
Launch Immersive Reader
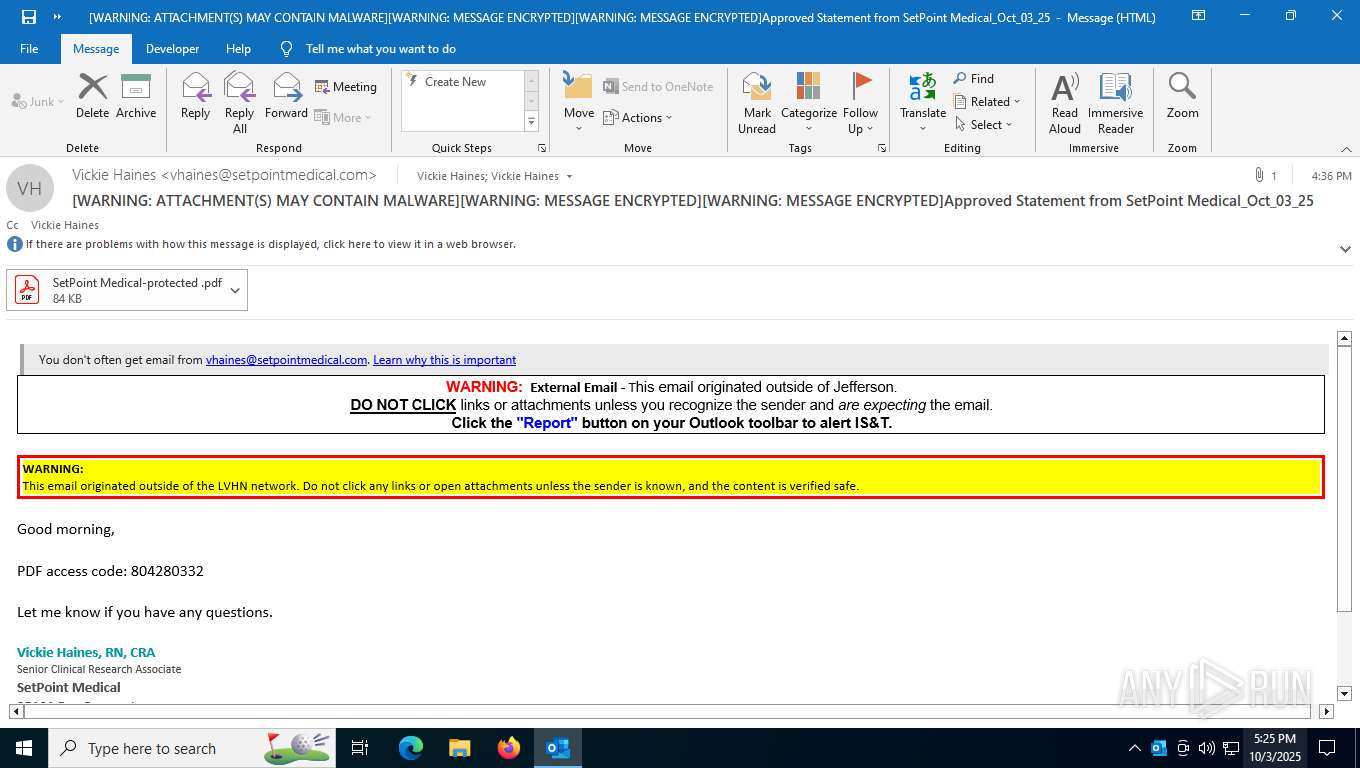pos(1116,102)
